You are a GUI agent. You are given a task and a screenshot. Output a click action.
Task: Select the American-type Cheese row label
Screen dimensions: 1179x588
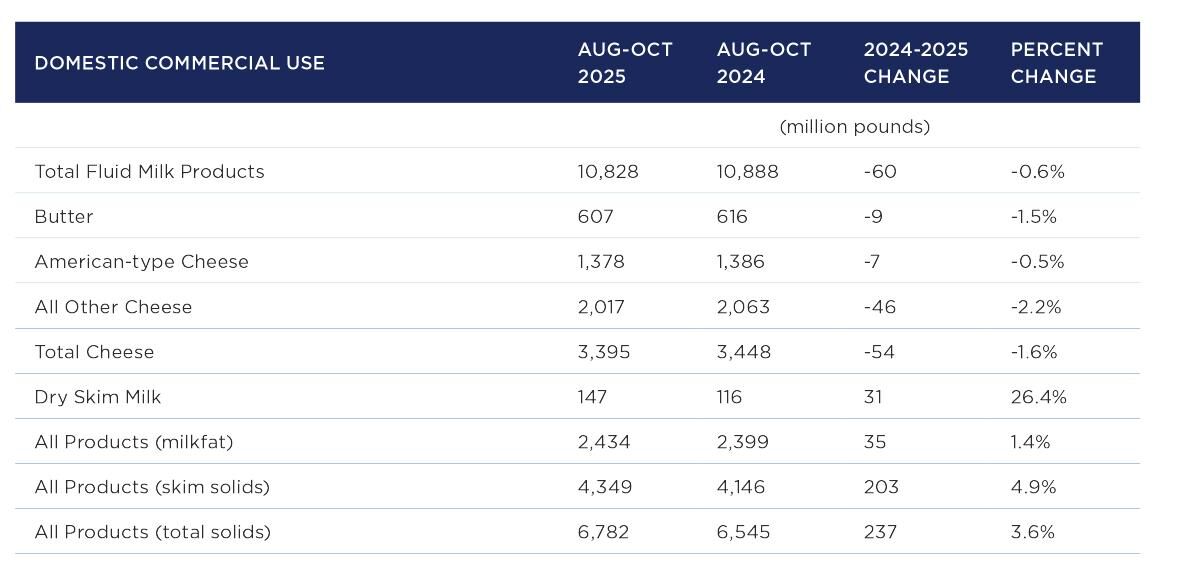pos(141,262)
